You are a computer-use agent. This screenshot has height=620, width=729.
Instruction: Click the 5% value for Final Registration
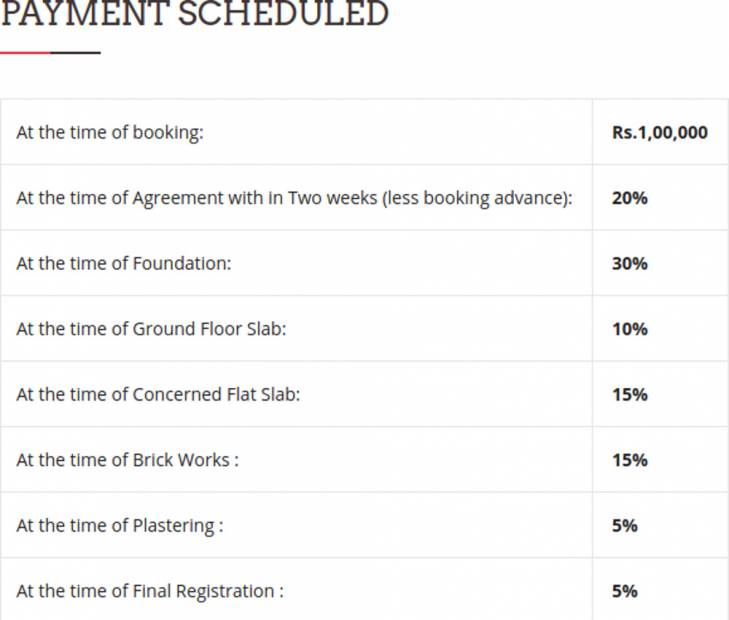pos(625,592)
